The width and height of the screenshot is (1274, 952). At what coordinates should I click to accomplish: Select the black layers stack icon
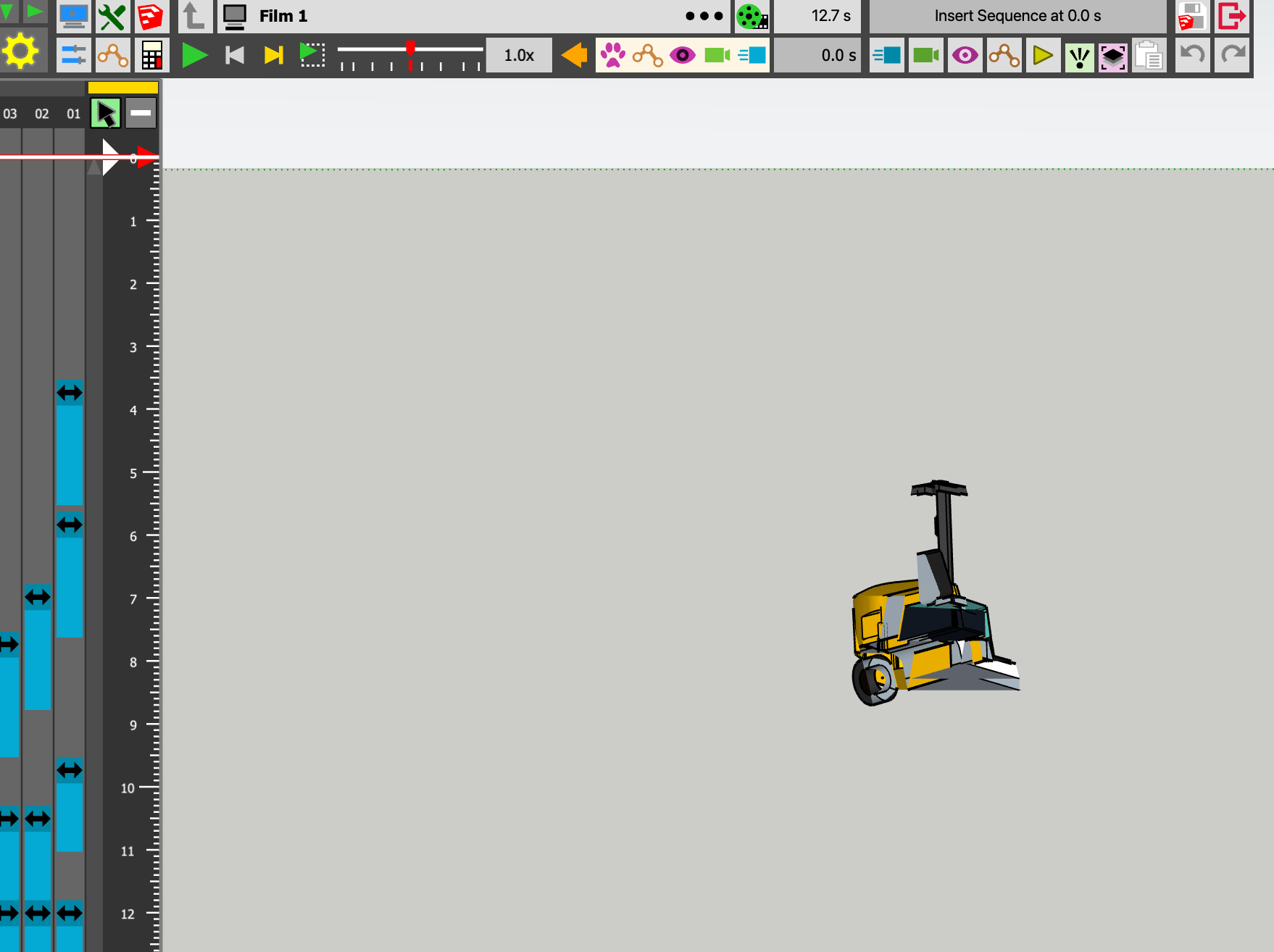[1112, 56]
